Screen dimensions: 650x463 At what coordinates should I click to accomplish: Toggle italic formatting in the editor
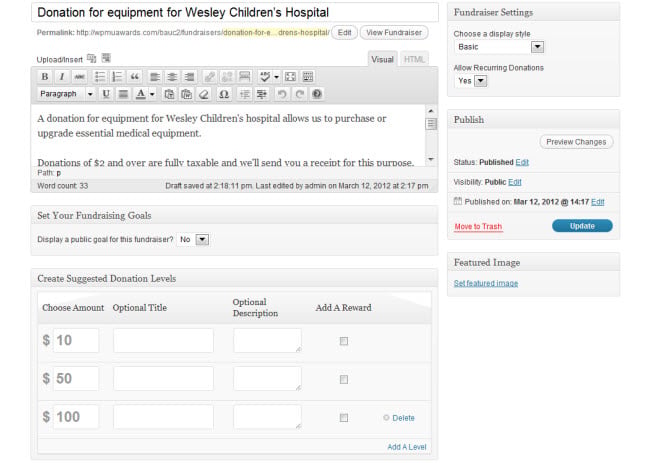62,77
